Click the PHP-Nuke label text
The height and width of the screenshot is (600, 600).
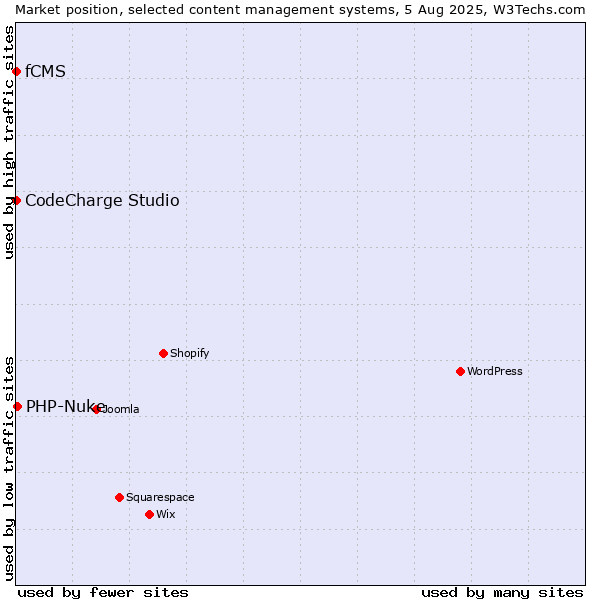pos(65,406)
